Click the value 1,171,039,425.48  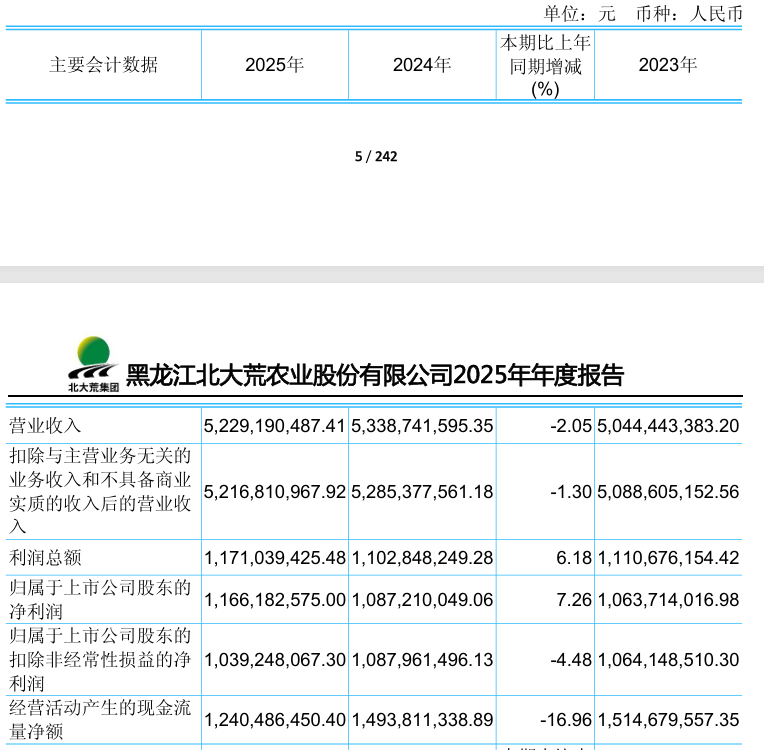pos(274,558)
